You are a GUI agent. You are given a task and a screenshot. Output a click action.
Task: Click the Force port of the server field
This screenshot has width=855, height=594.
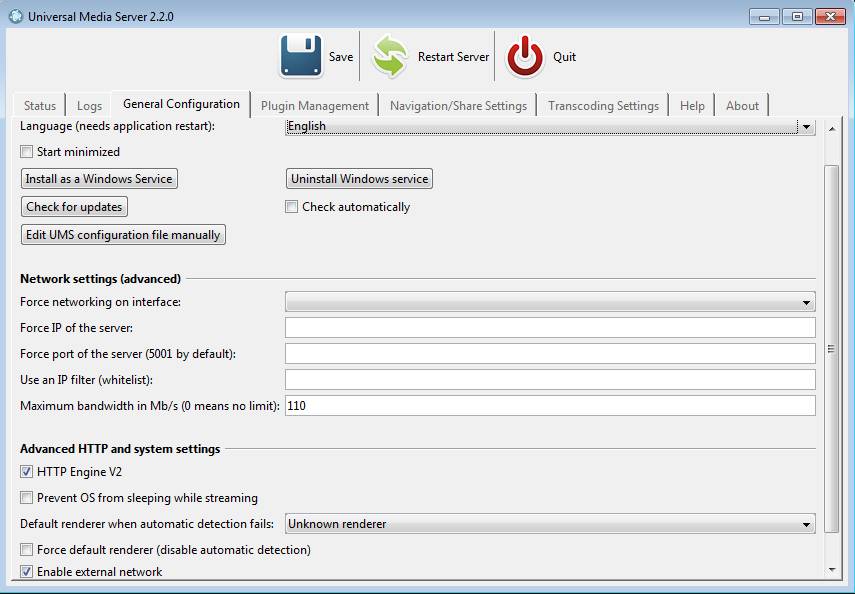coord(550,354)
